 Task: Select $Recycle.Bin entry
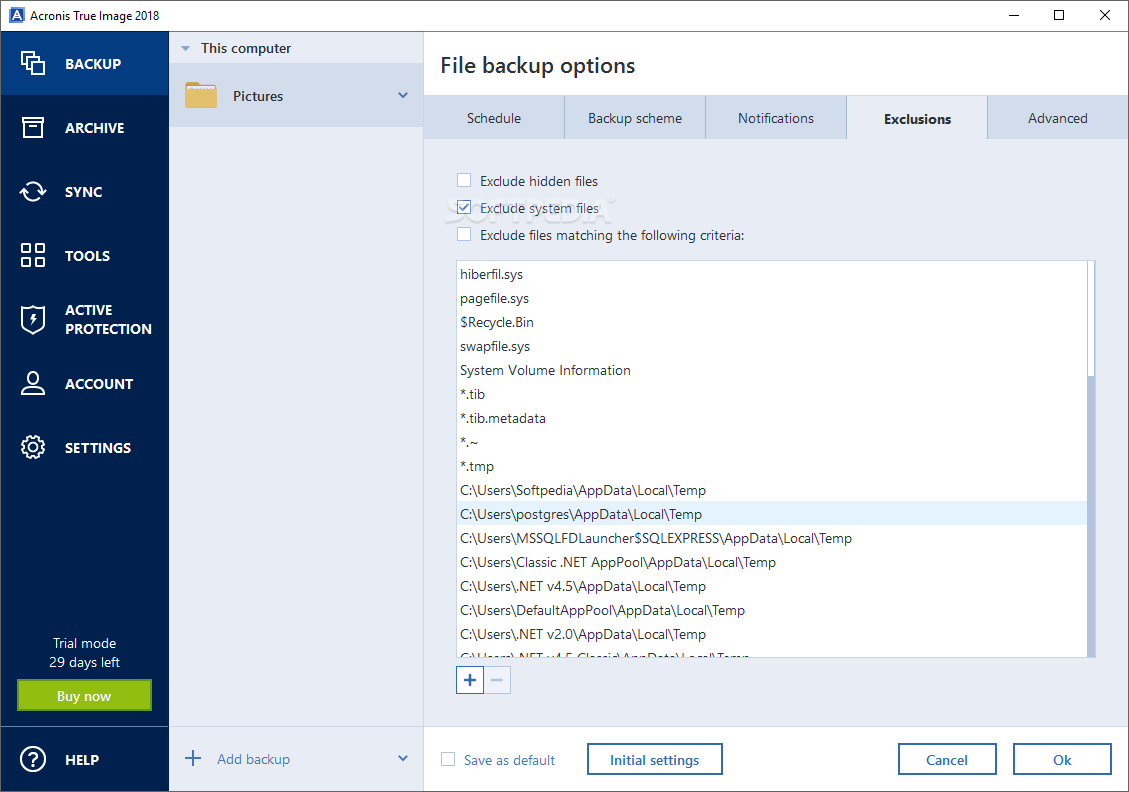771,322
